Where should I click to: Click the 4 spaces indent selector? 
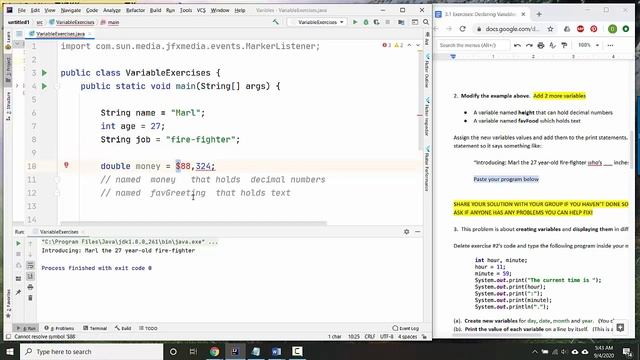click(407, 337)
